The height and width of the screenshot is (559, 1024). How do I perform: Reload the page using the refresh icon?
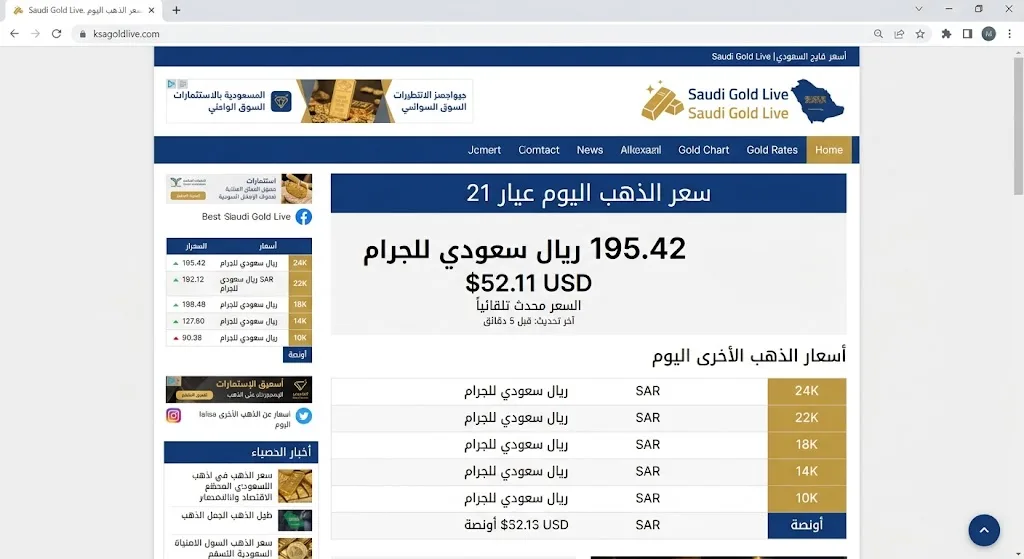[56, 34]
